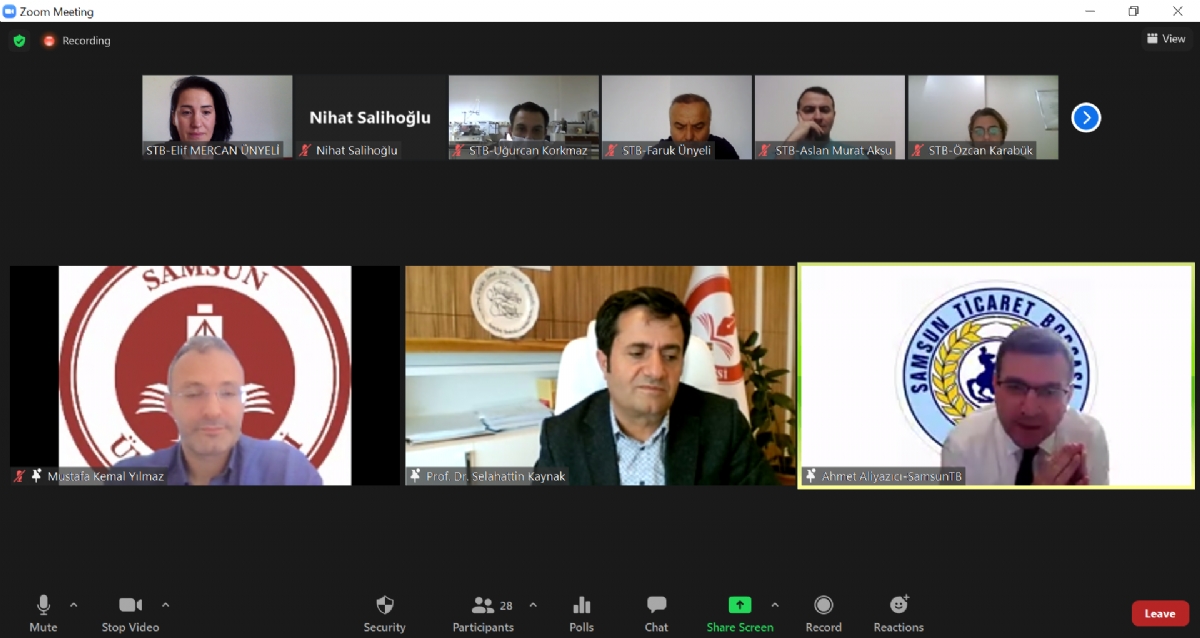
Task: Open the Security shield options
Action: 384,606
